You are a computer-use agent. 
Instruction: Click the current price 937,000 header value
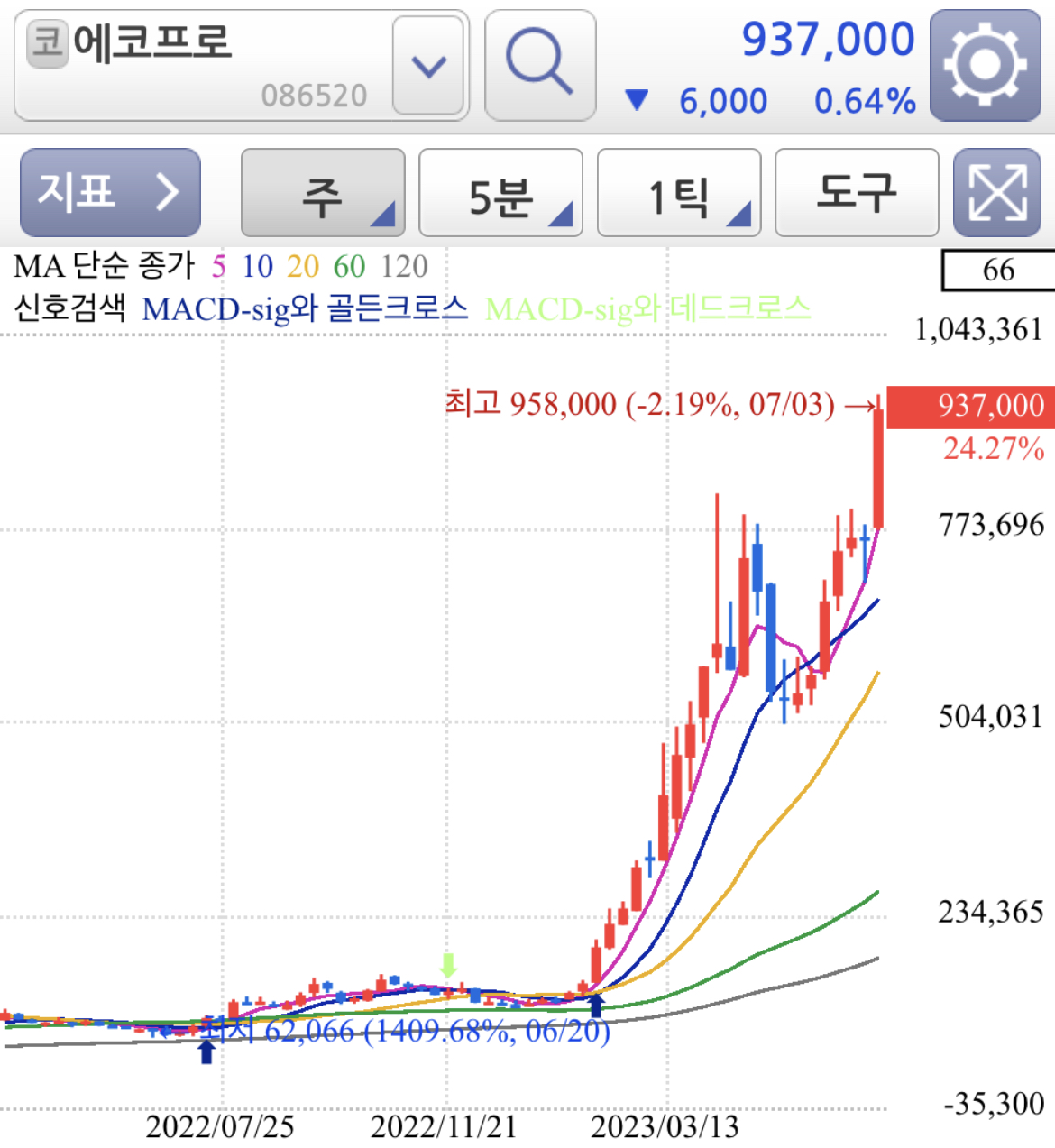(828, 40)
